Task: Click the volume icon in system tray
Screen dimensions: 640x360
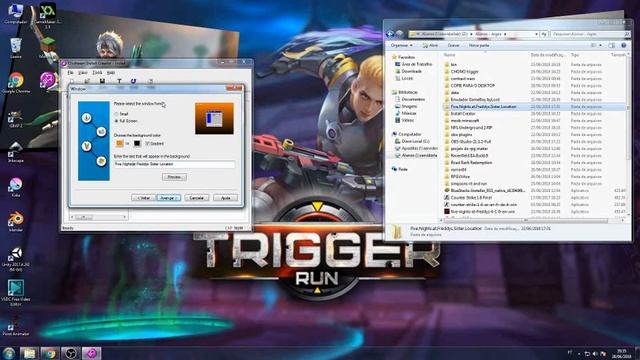Action: pyautogui.click(x=595, y=353)
